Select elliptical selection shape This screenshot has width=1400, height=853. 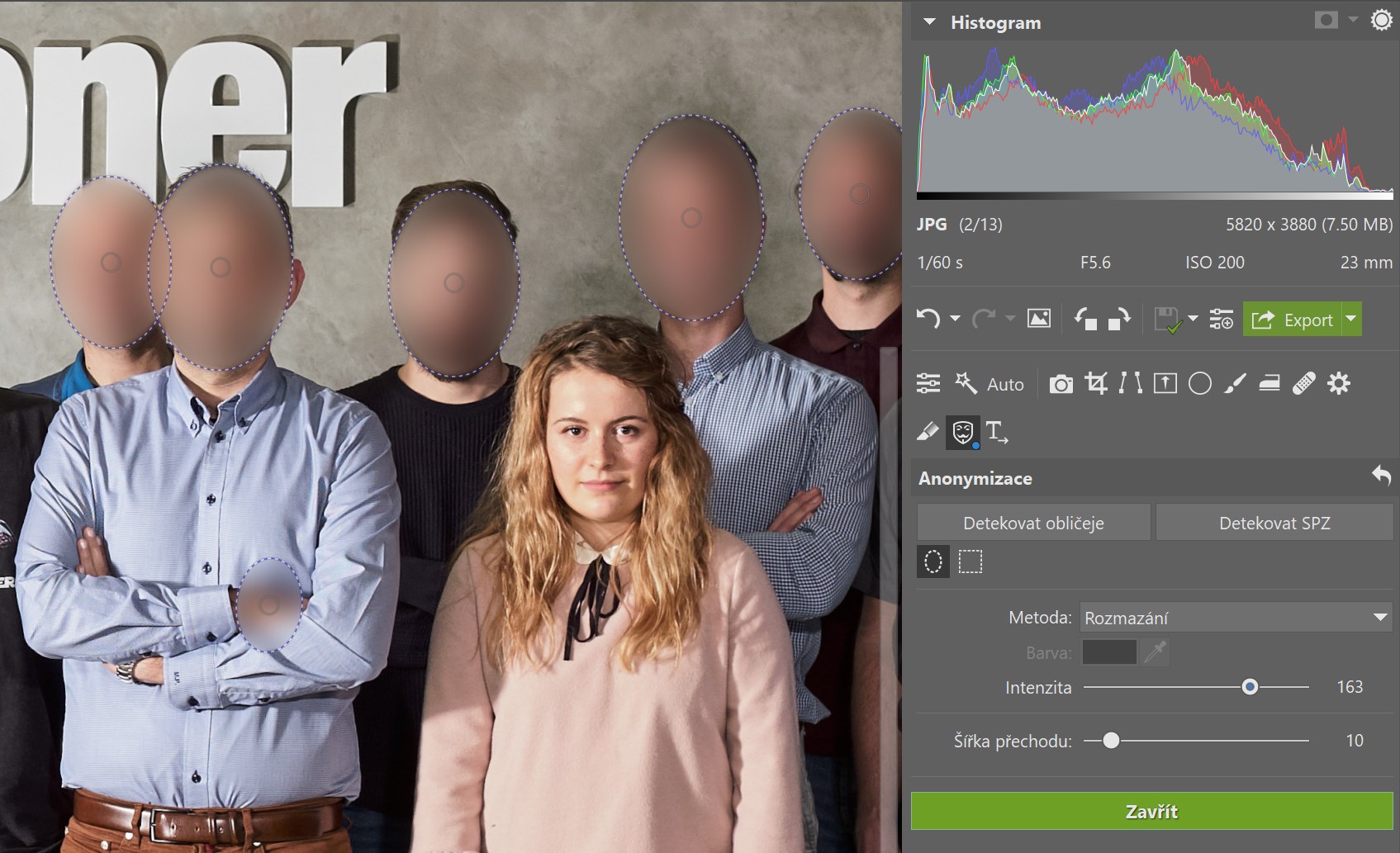click(x=933, y=562)
